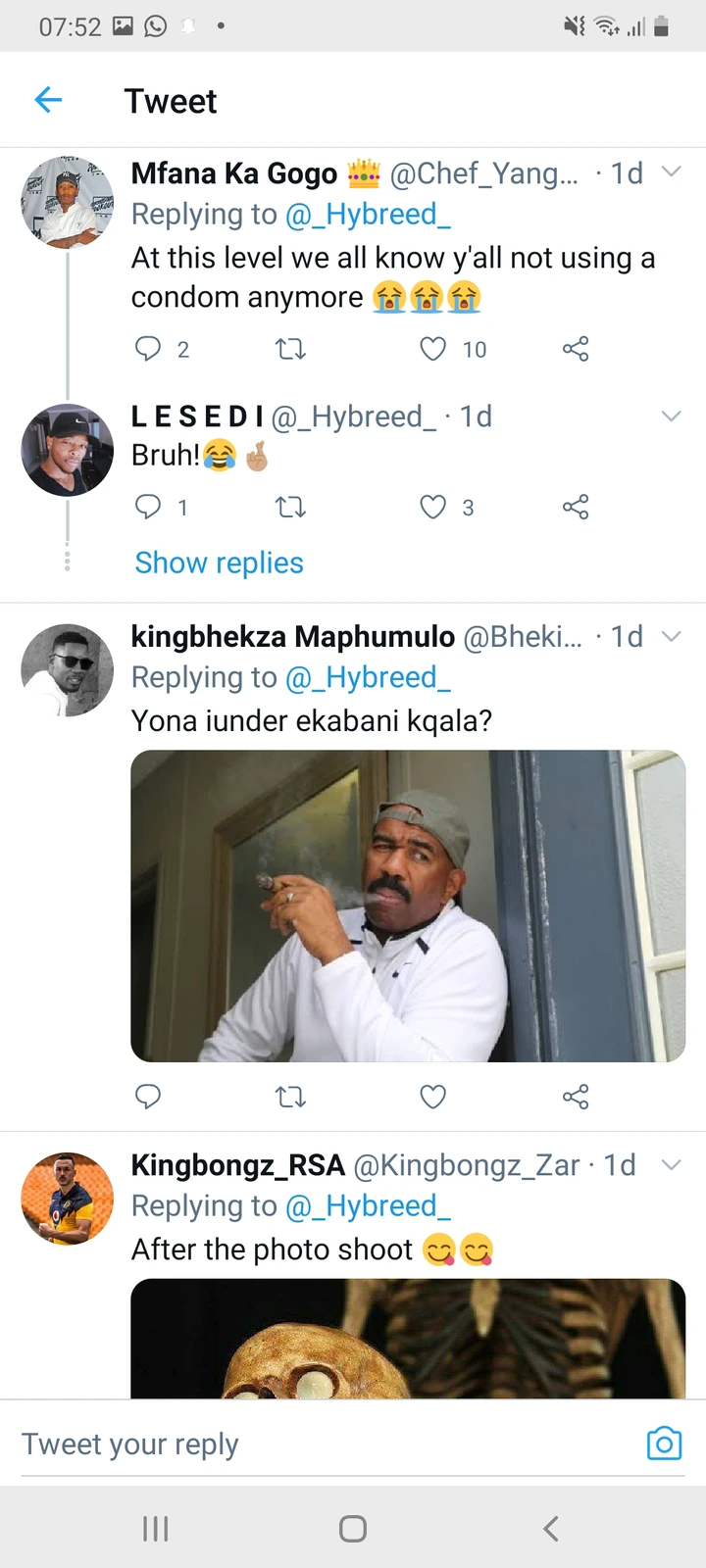Share Mfana Ka Gogo's tweet
Screen dimensions: 706x1568
[576, 349]
